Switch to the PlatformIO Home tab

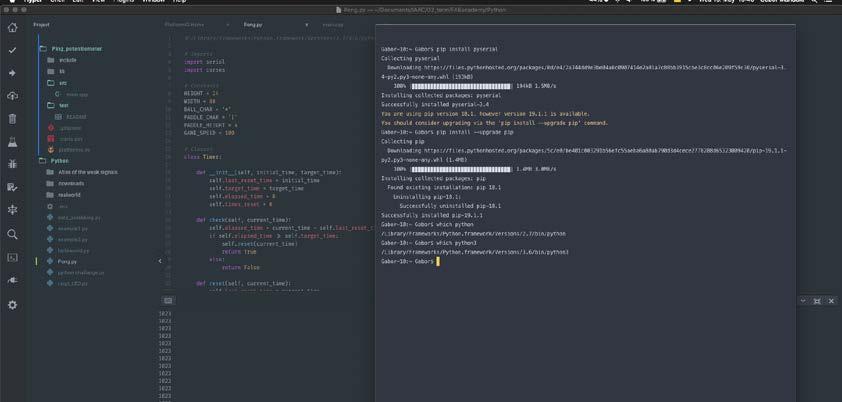tap(184, 25)
